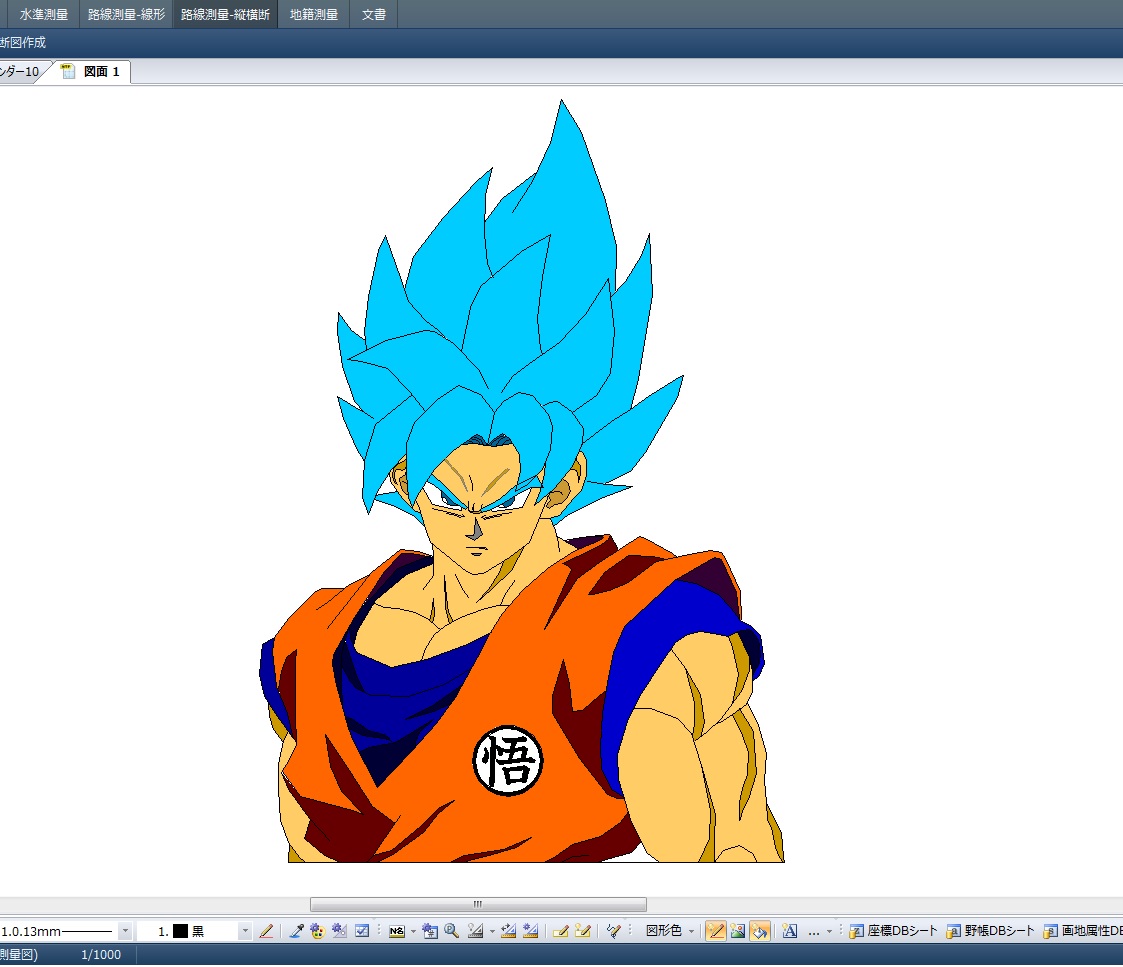
Task: Select the eyedropper attribute picker tool
Action: point(296,931)
